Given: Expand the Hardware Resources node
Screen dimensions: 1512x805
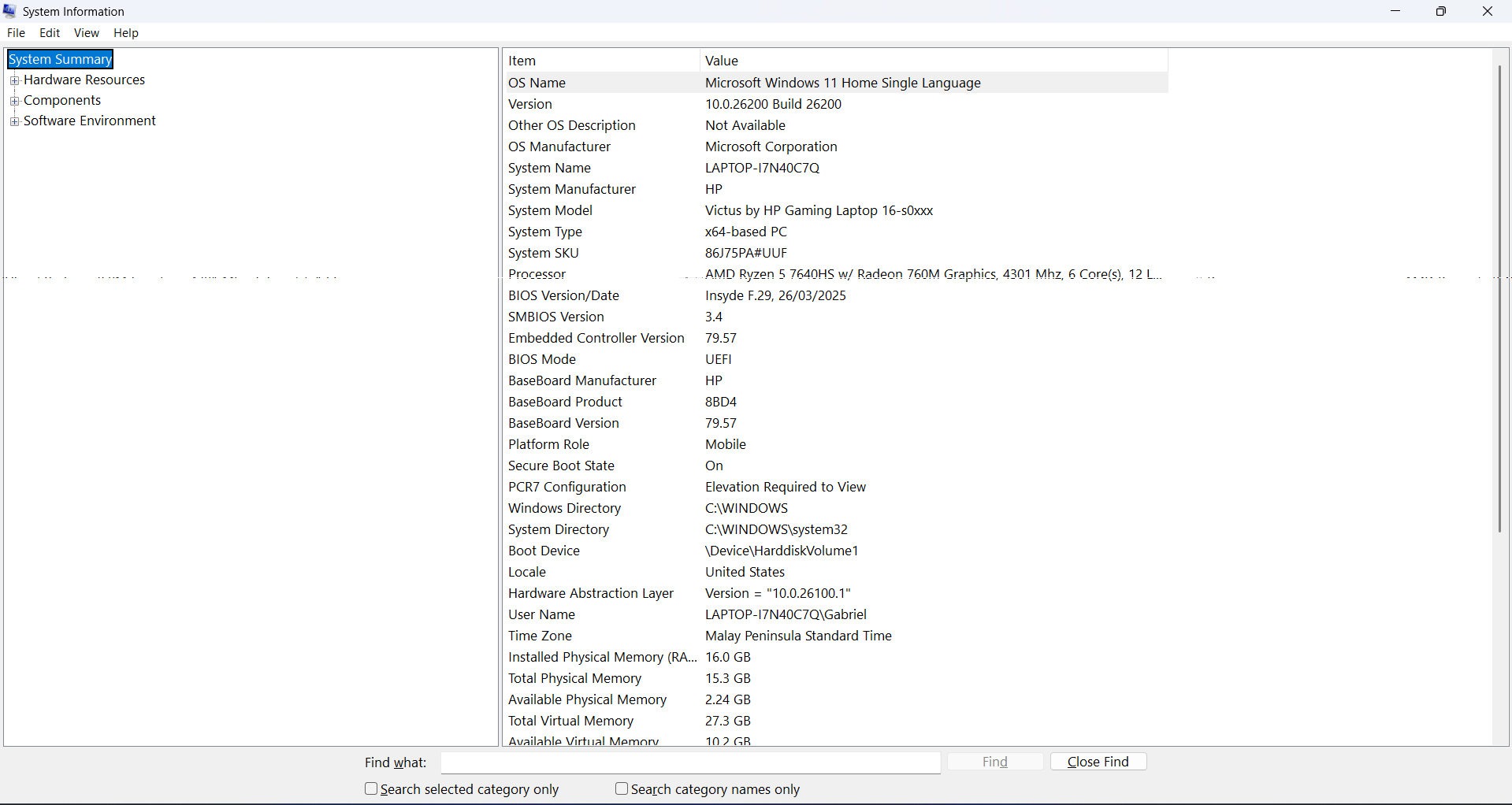Looking at the screenshot, I should click(x=14, y=80).
